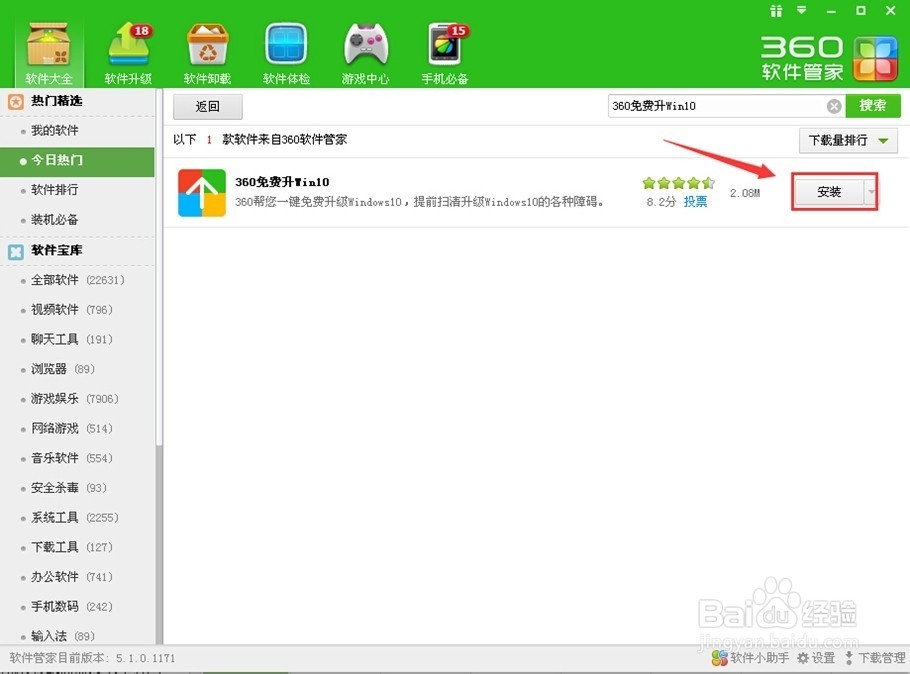Click the 360免费升Win10 title link

point(282,182)
